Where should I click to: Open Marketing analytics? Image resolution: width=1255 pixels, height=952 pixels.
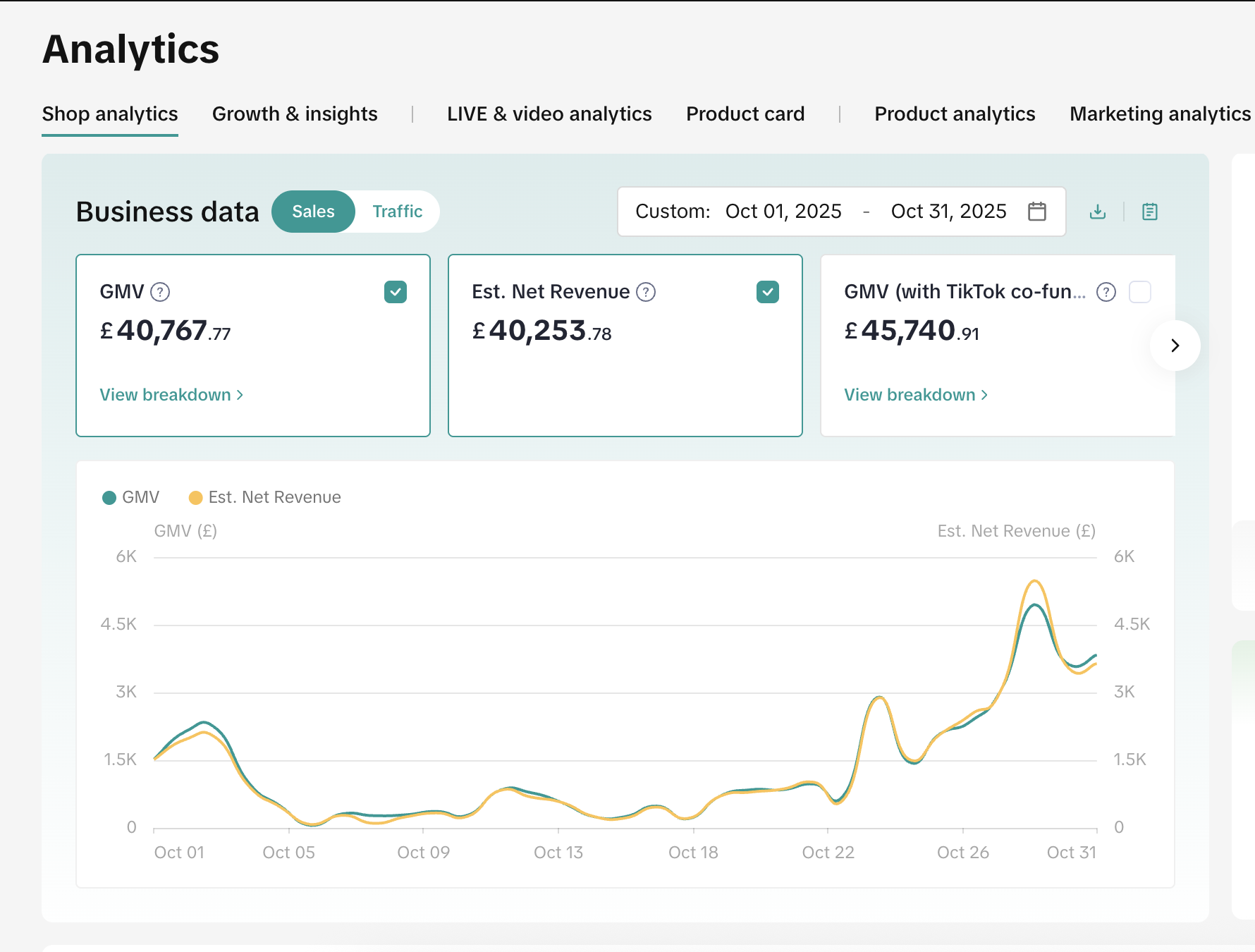coord(1159,114)
